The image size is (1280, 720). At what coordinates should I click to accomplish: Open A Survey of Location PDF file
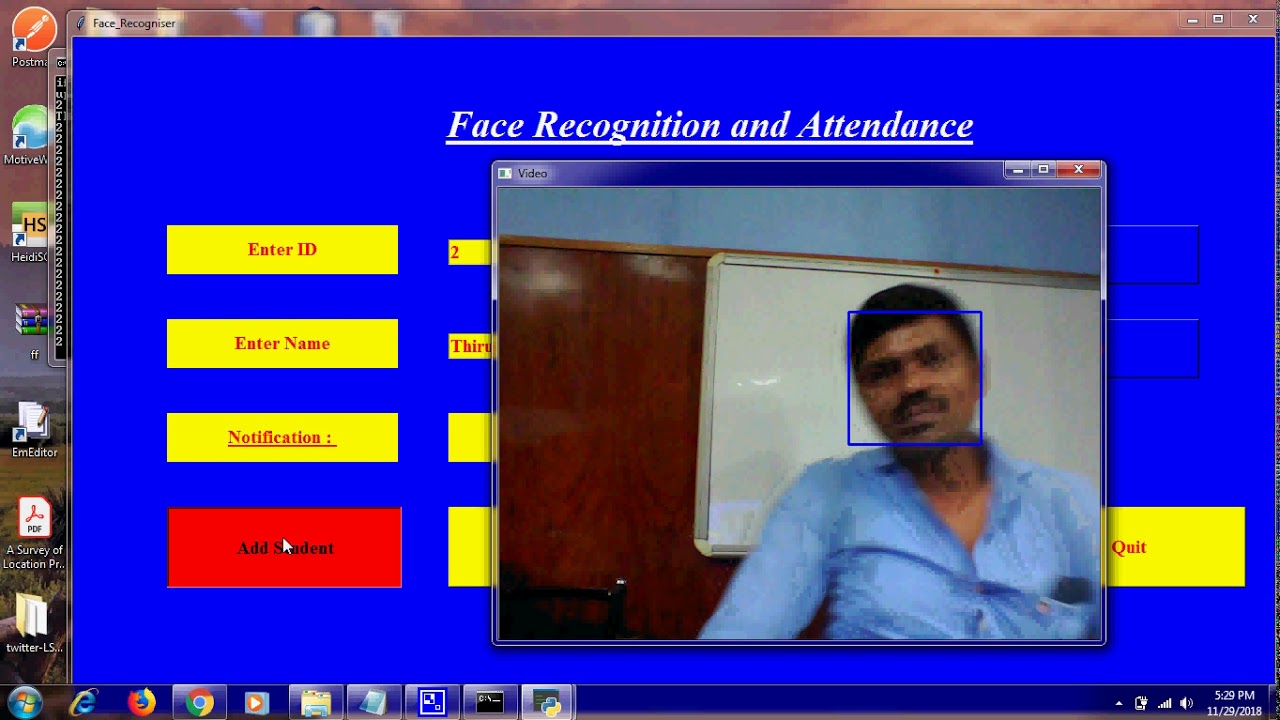(33, 534)
